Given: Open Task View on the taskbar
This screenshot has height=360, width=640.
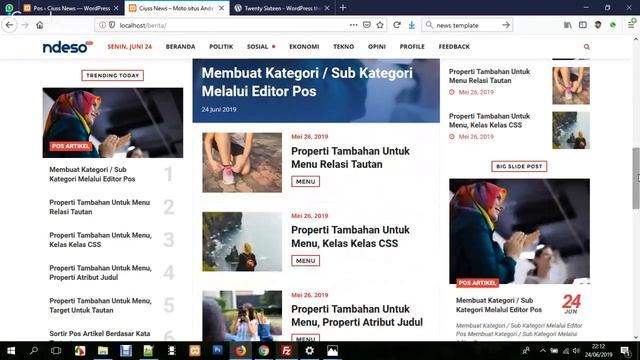Looking at the screenshot, I should 56,351.
